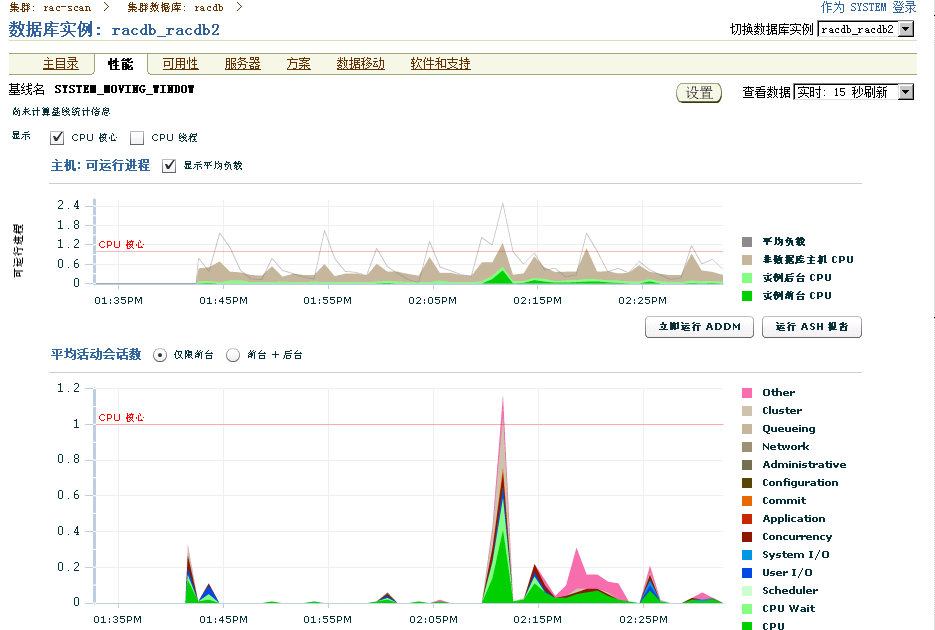The image size is (935, 630).
Task: Click the green CPU legend swatch
Action: (x=749, y=626)
